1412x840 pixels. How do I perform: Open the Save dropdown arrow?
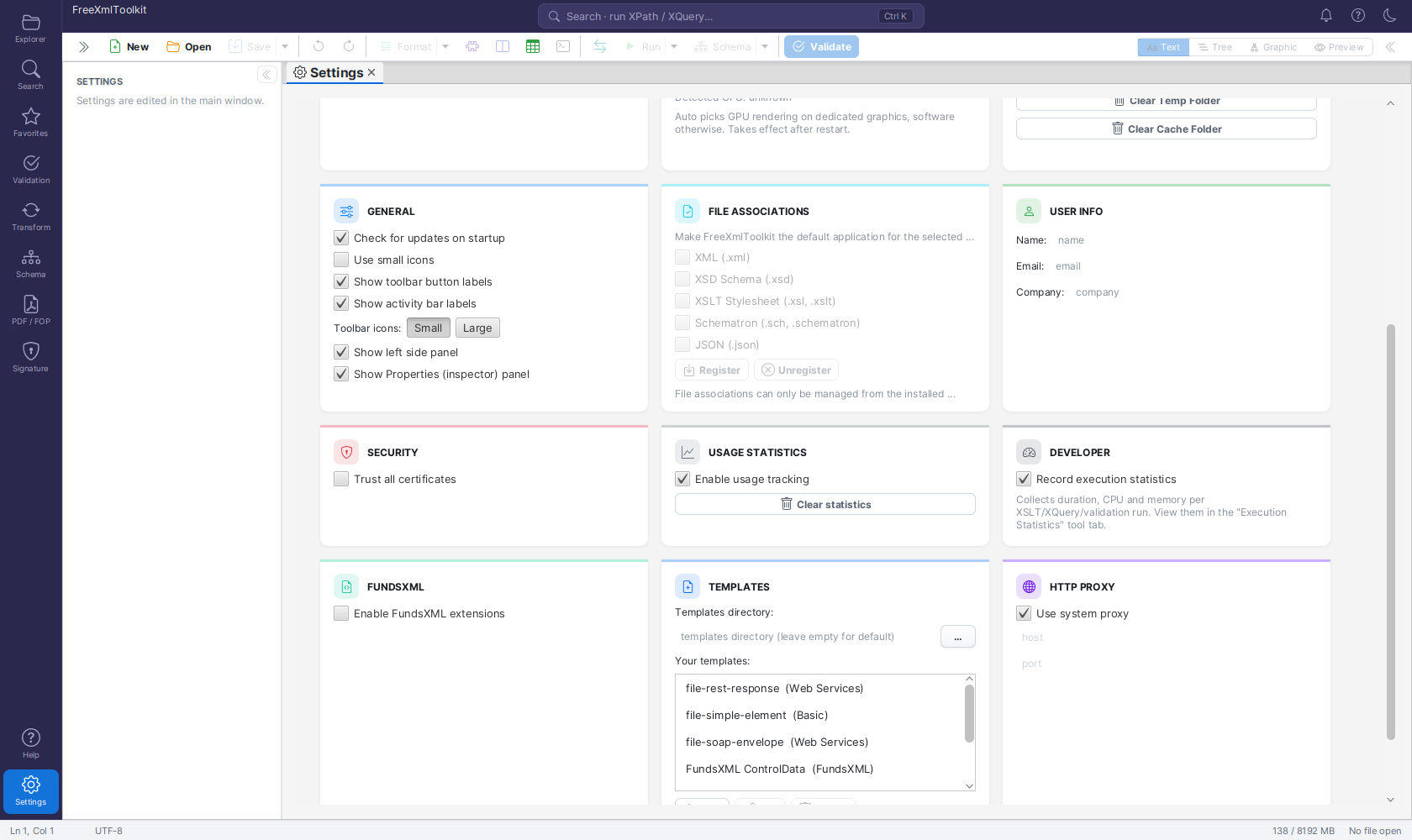tap(285, 47)
